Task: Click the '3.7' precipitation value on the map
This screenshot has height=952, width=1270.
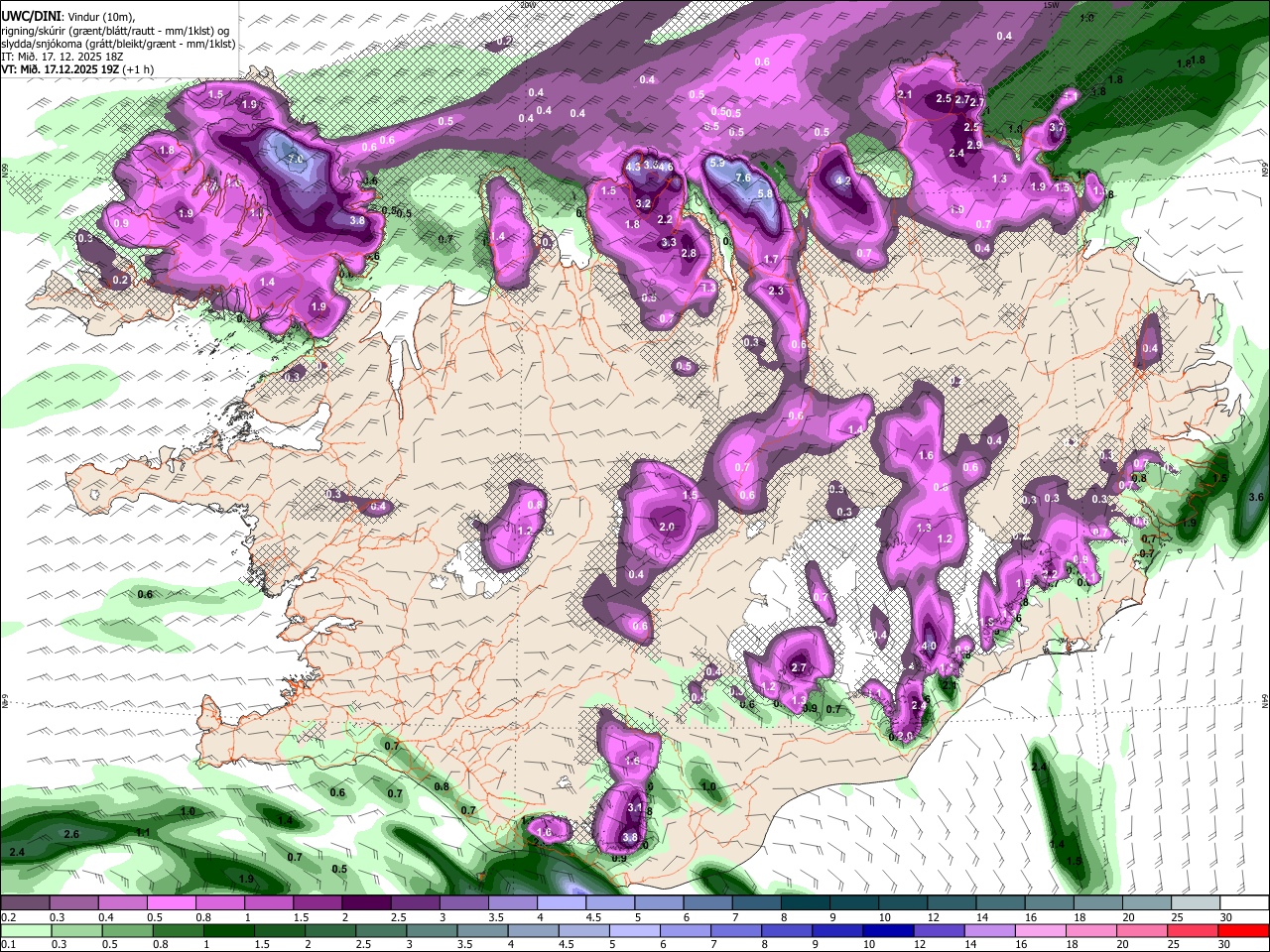Action: coord(1056,128)
